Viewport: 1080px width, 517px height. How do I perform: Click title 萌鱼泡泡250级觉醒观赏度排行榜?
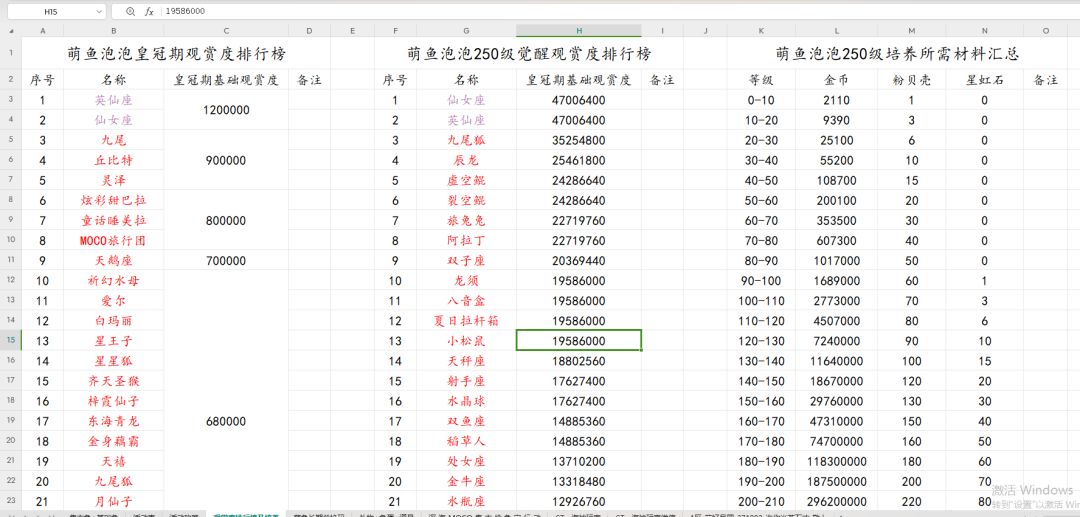tap(528, 54)
